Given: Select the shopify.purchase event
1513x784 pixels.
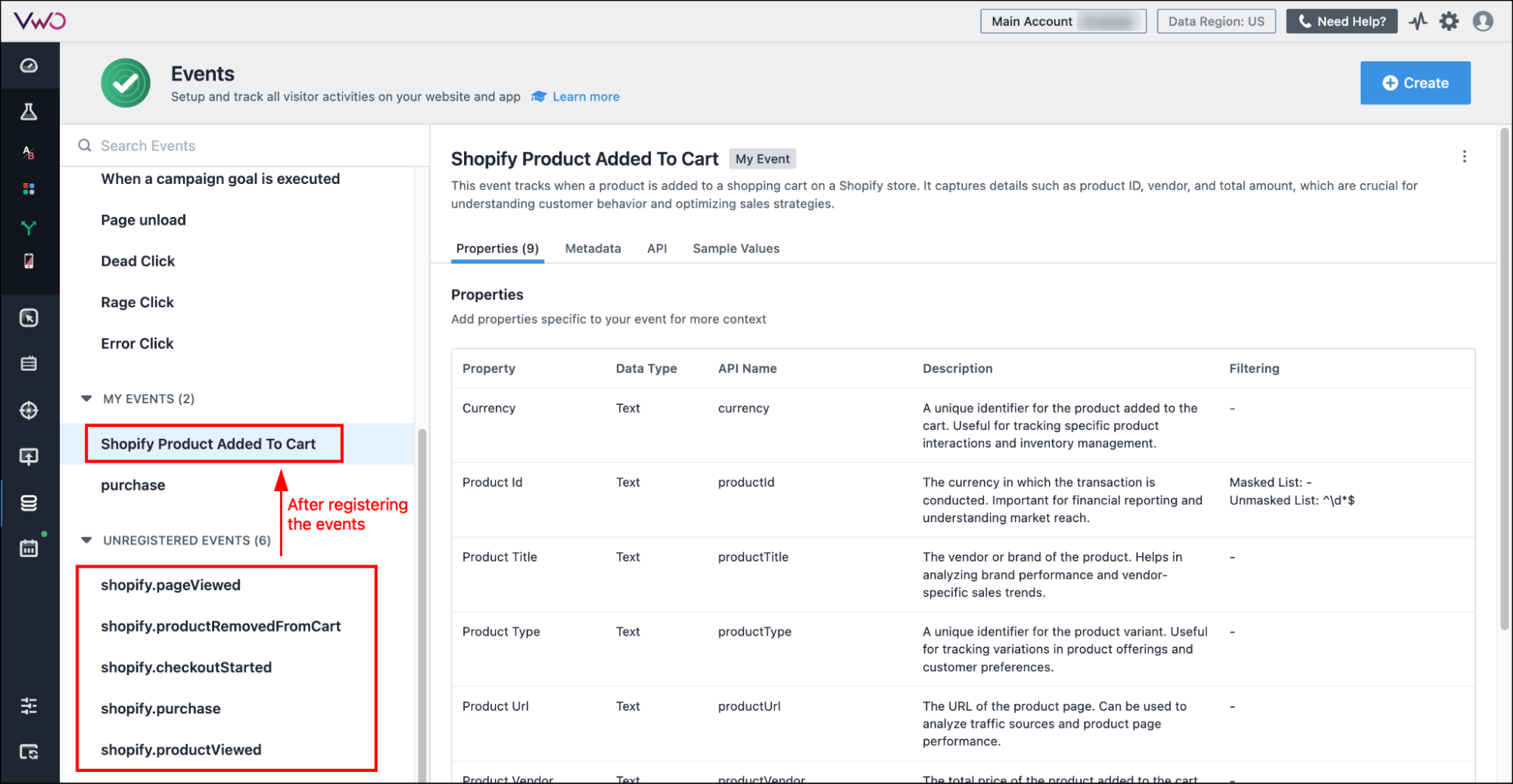Looking at the screenshot, I should click(160, 708).
